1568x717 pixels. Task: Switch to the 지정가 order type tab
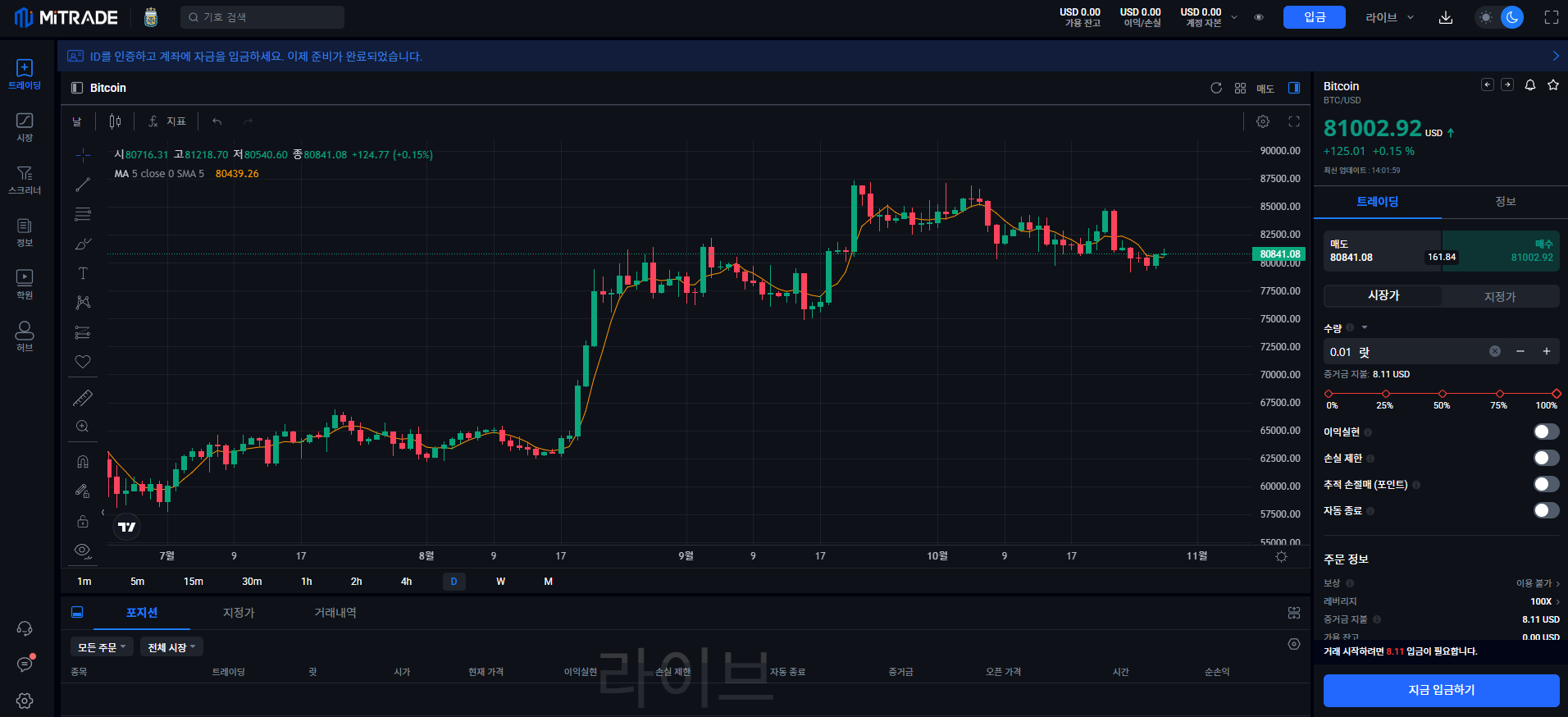1500,296
